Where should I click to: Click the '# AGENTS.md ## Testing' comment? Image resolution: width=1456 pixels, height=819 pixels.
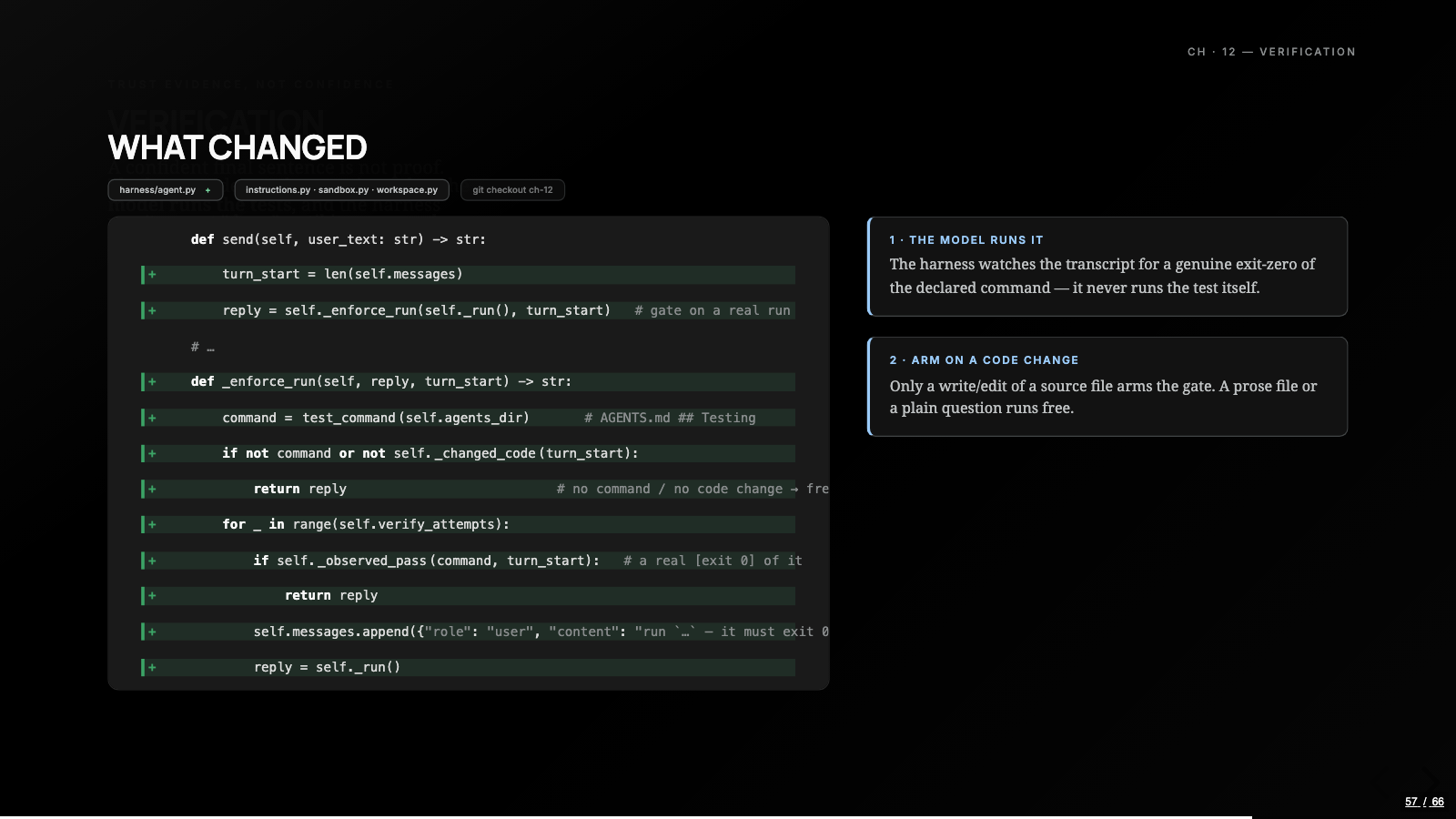tap(670, 418)
